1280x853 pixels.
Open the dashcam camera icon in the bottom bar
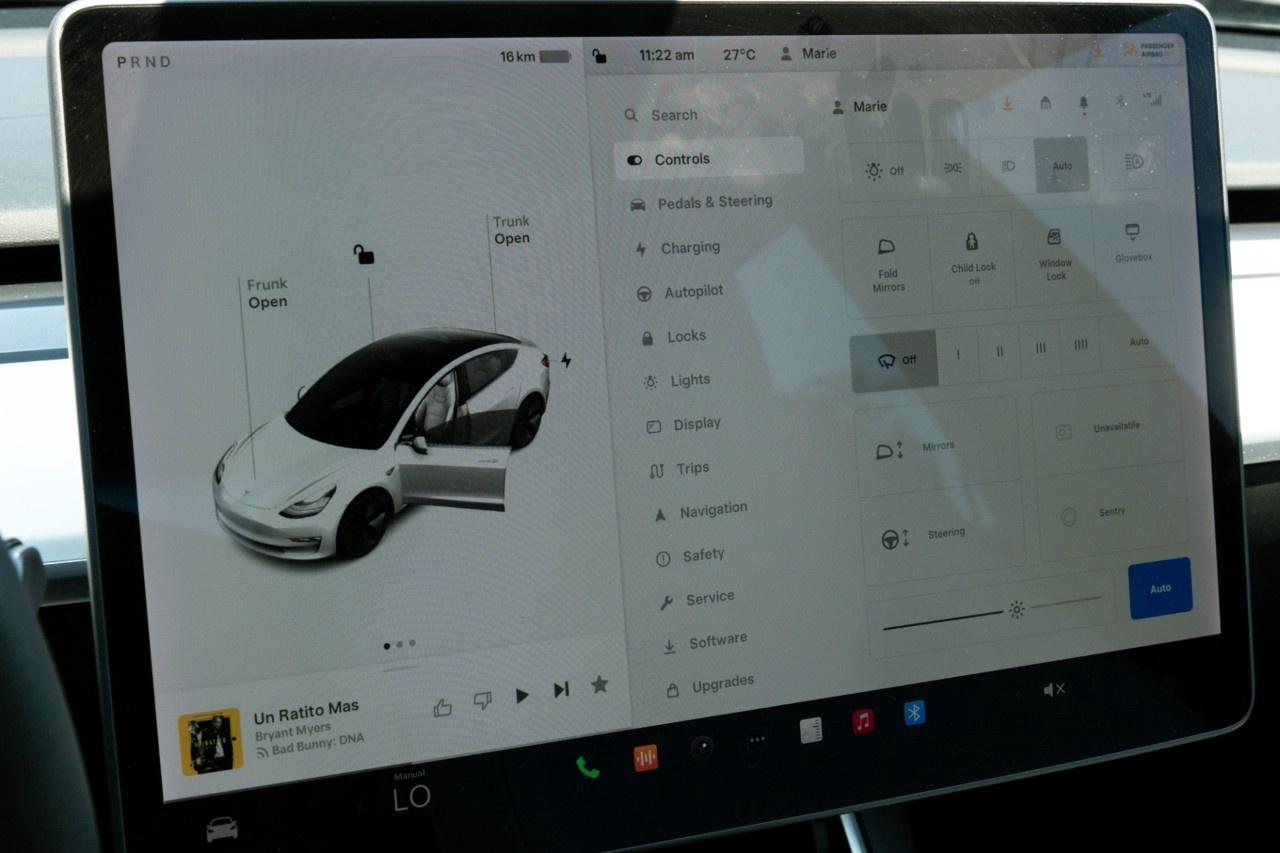click(x=702, y=748)
